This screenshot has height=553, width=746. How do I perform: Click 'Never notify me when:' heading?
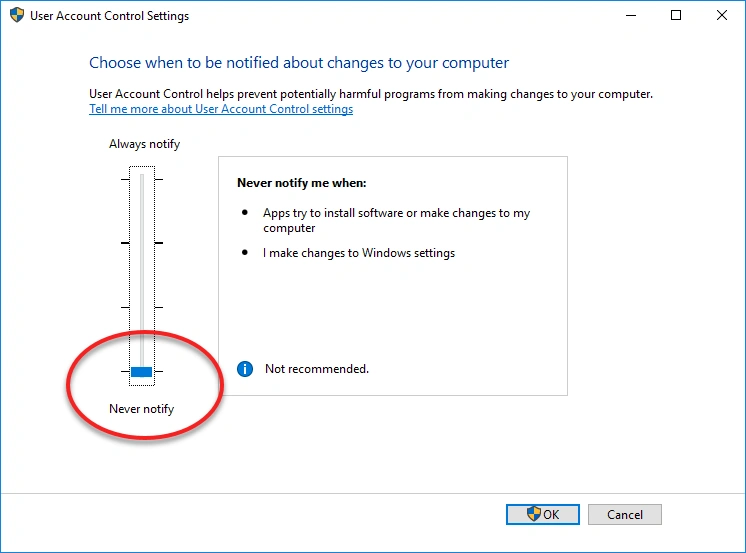(x=302, y=183)
